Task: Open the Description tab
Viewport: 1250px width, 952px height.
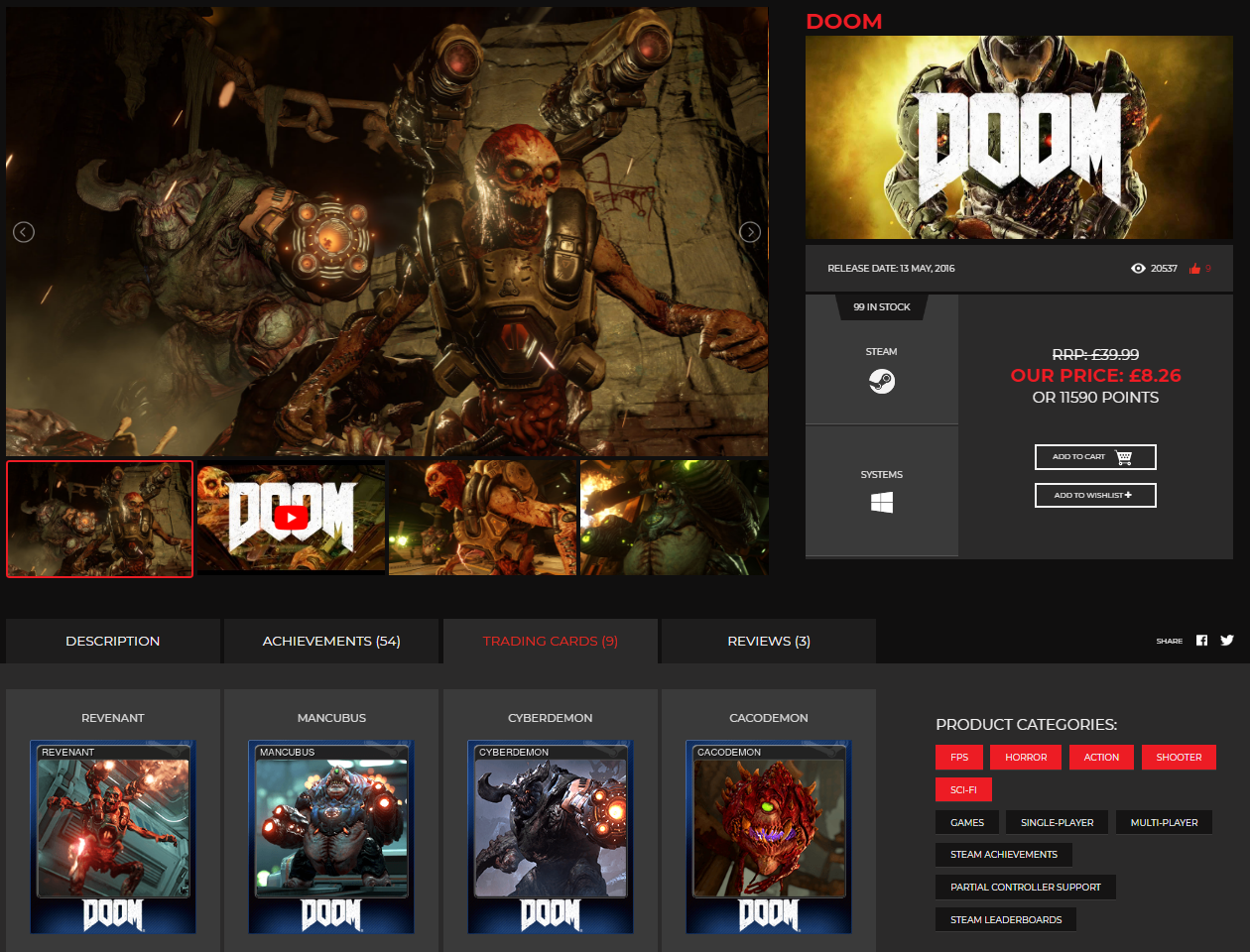Action: click(113, 641)
